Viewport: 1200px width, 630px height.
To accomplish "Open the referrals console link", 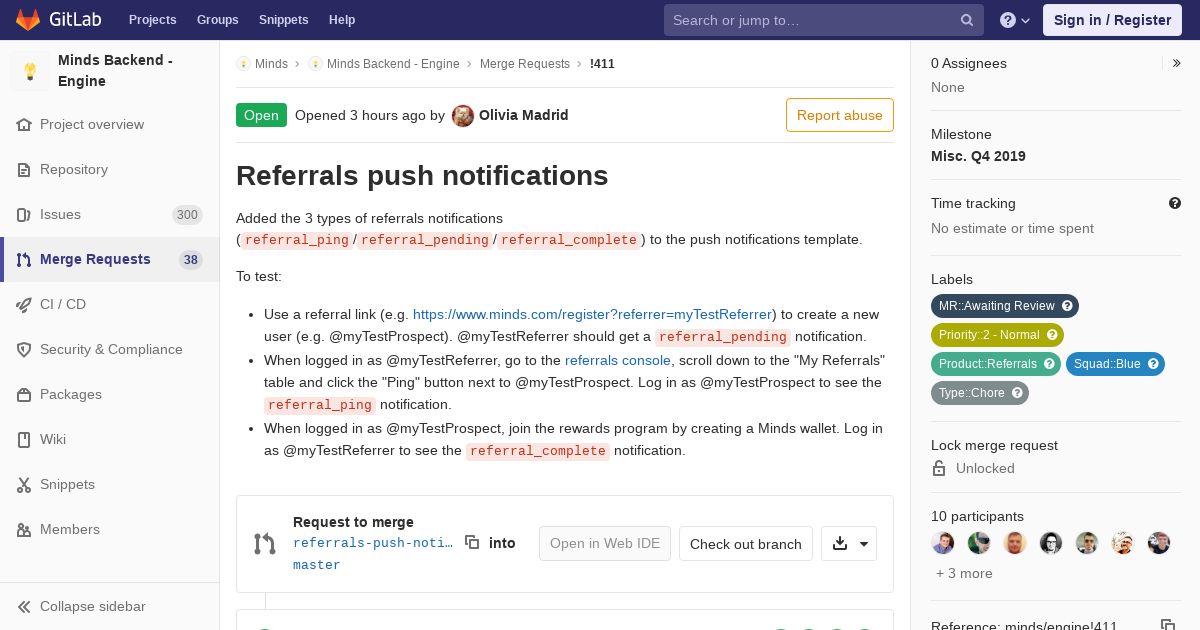I will point(618,360).
